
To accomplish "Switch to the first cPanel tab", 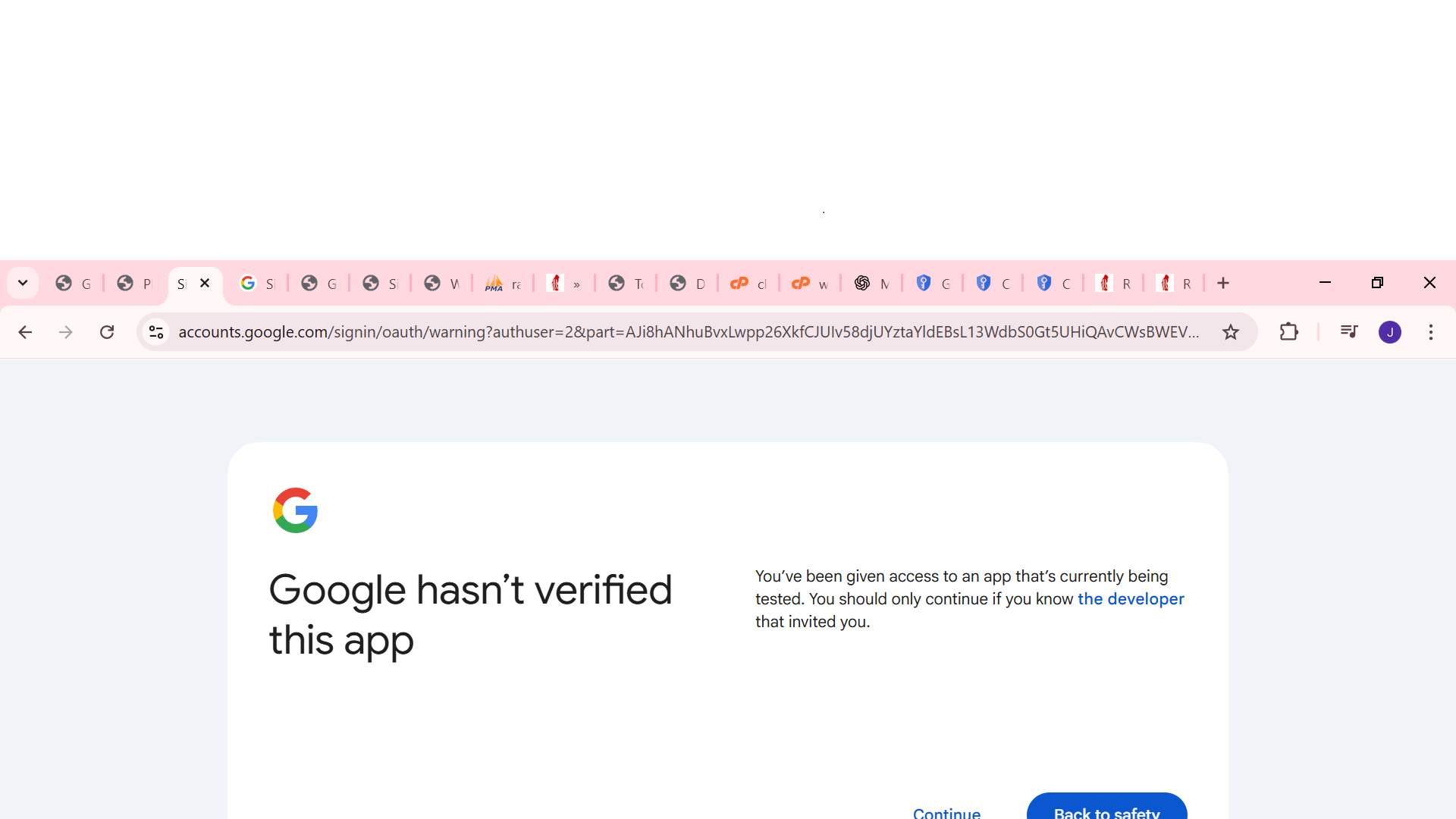I will coord(748,284).
